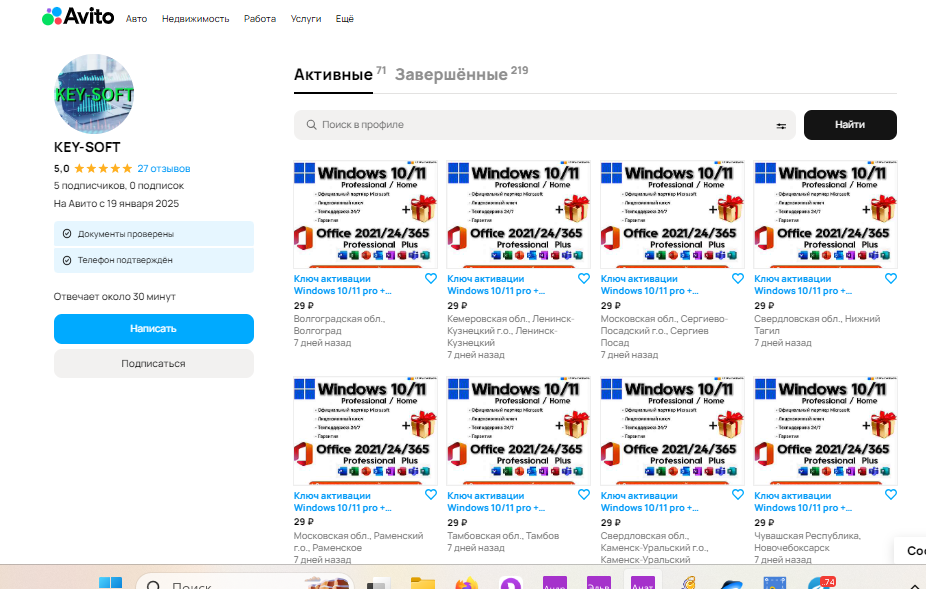Click the Написать button
The height and width of the screenshot is (589, 926).
(x=154, y=328)
